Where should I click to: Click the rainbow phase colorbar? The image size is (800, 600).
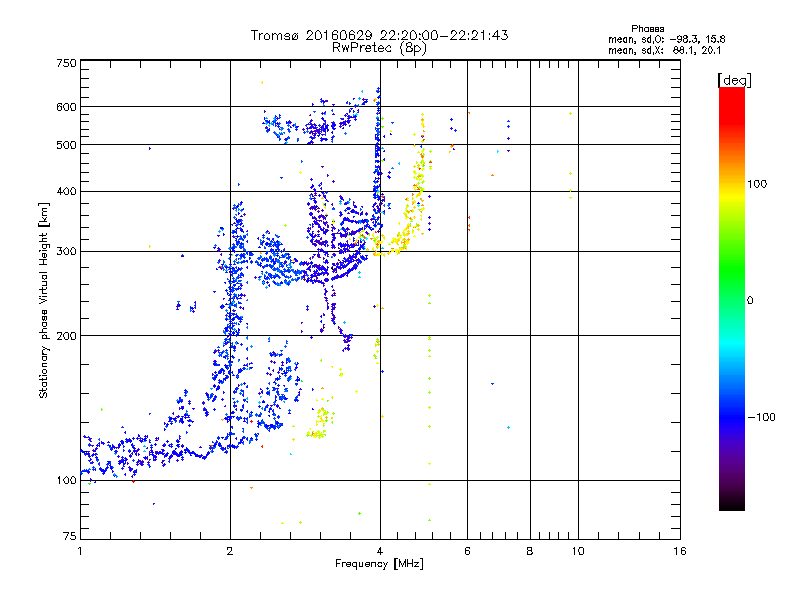coord(732,298)
